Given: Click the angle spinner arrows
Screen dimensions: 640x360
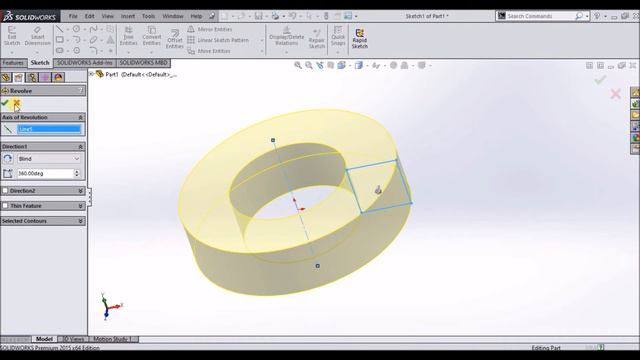Looking at the screenshot, I should point(77,173).
